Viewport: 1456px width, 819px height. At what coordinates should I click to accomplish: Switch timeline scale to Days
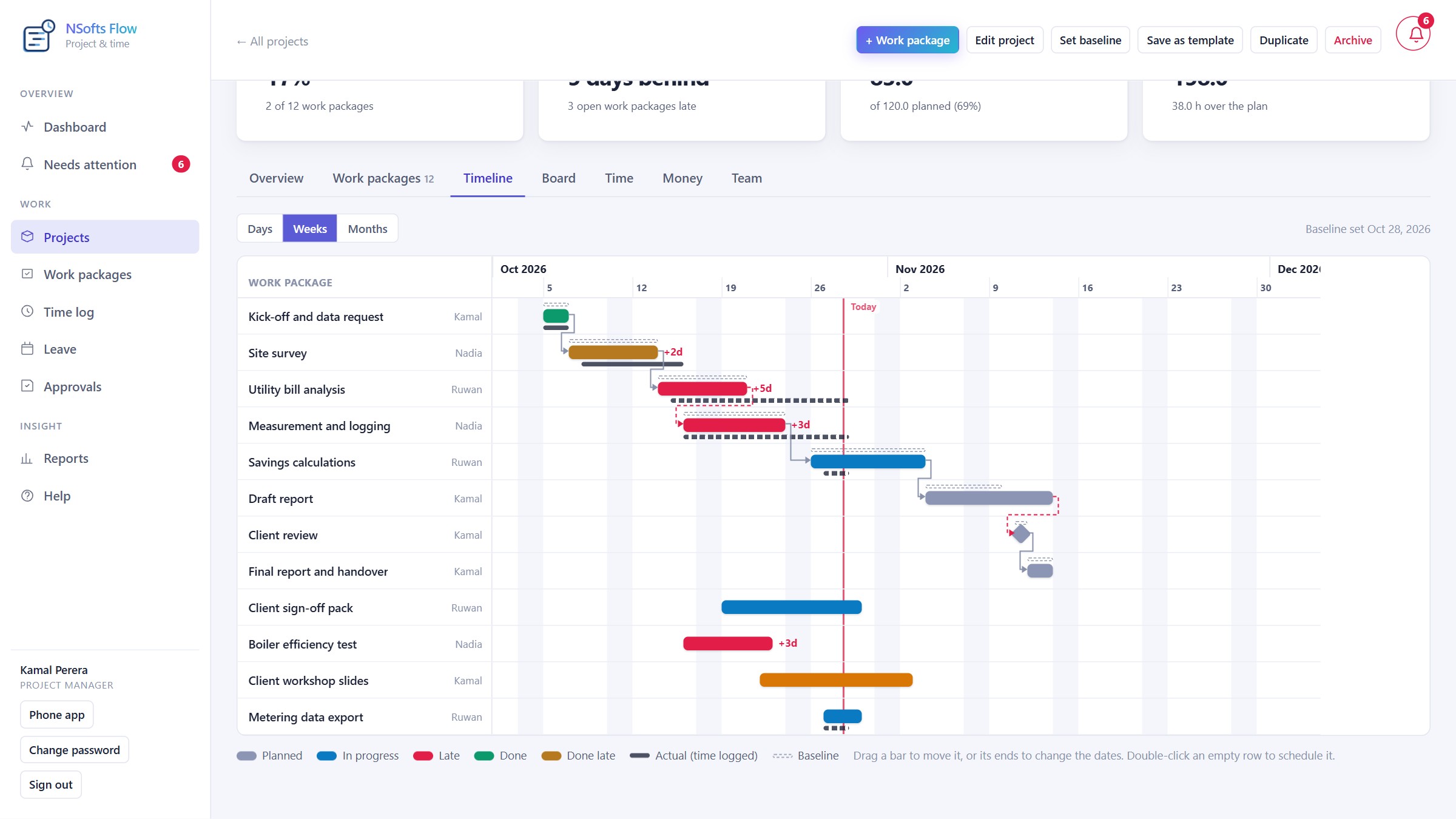coord(260,229)
